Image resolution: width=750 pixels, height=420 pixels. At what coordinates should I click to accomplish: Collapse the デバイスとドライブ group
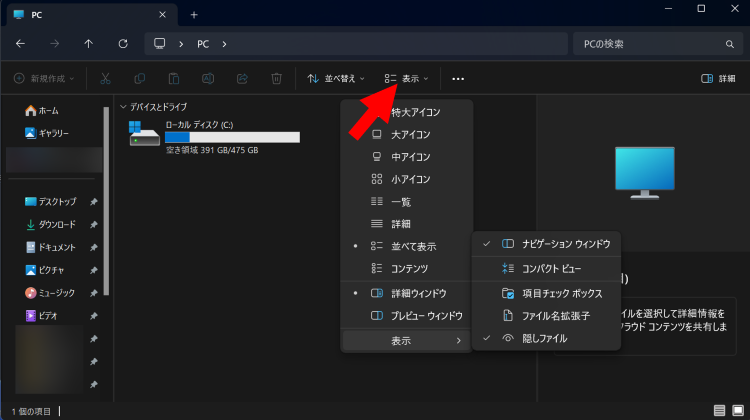coord(123,107)
